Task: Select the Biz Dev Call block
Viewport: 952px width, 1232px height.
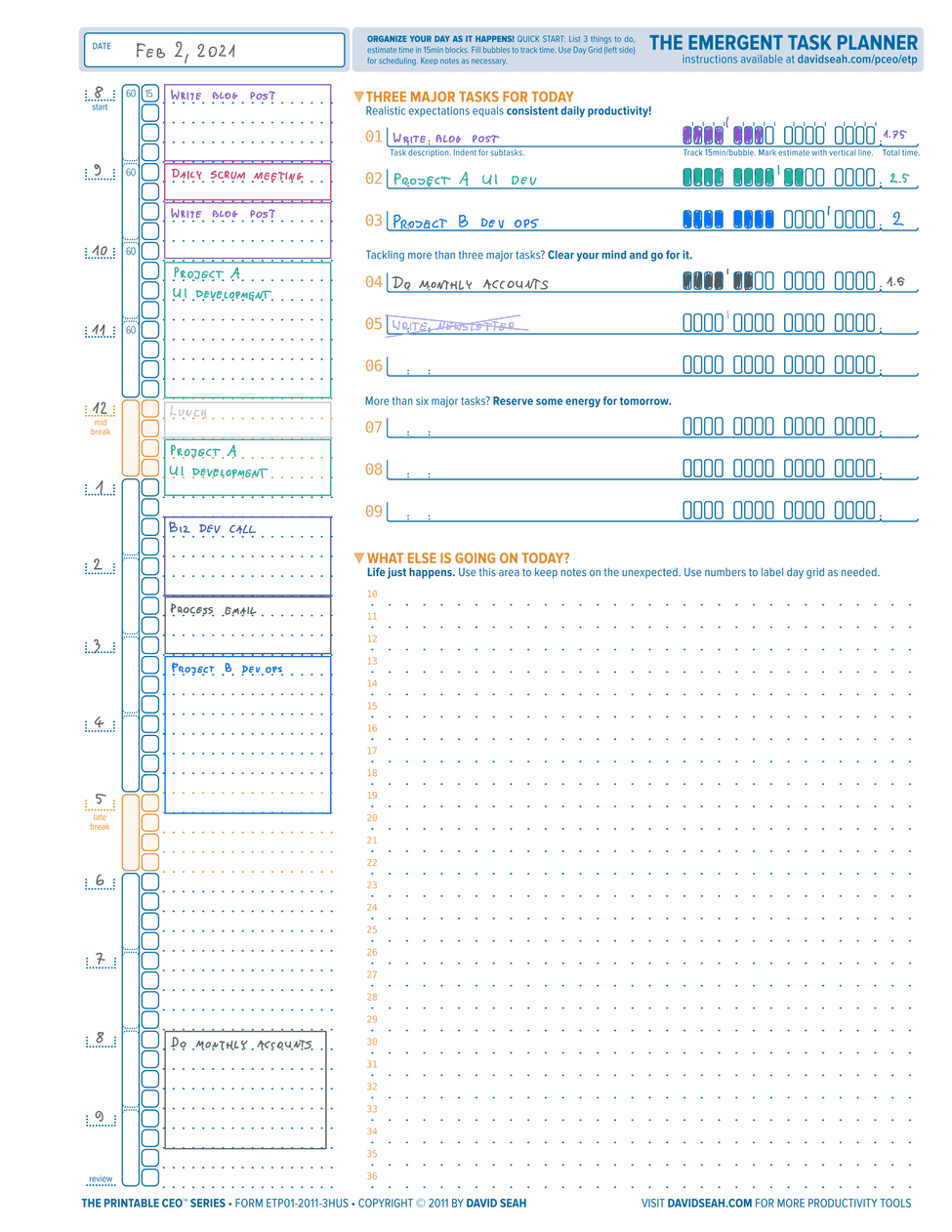Action: coord(247,555)
